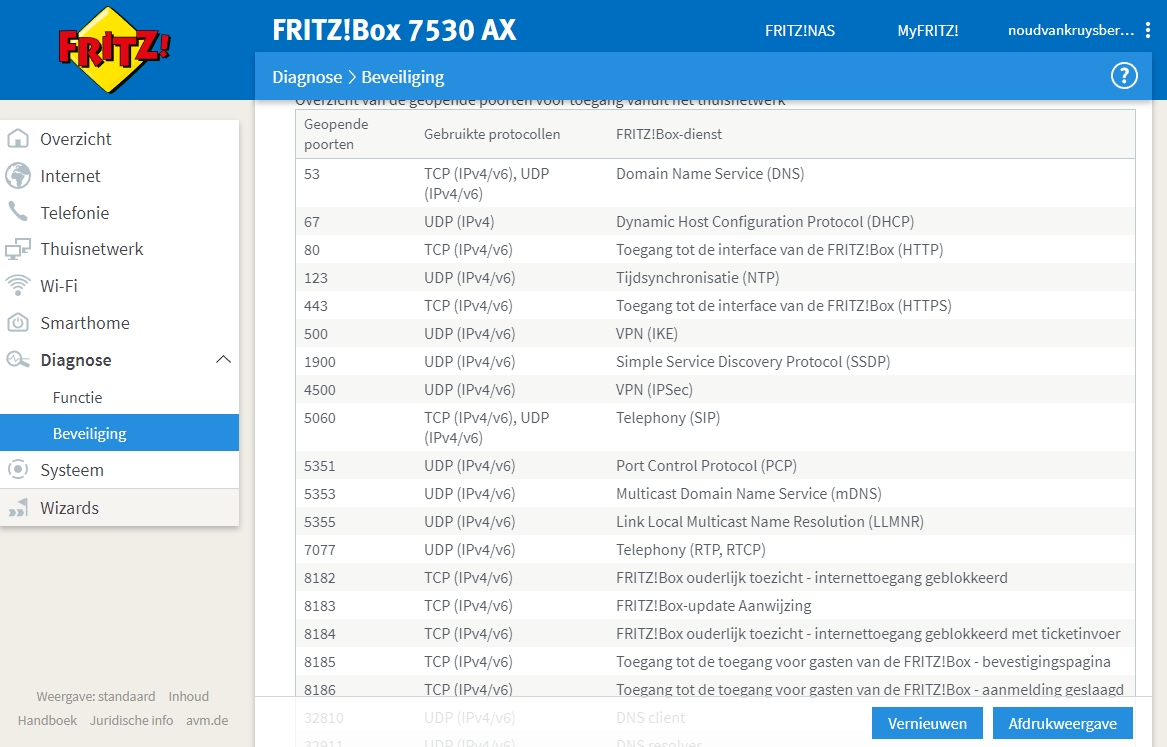1167x747 pixels.
Task: Open the three-dot account menu
Action: click(1146, 30)
